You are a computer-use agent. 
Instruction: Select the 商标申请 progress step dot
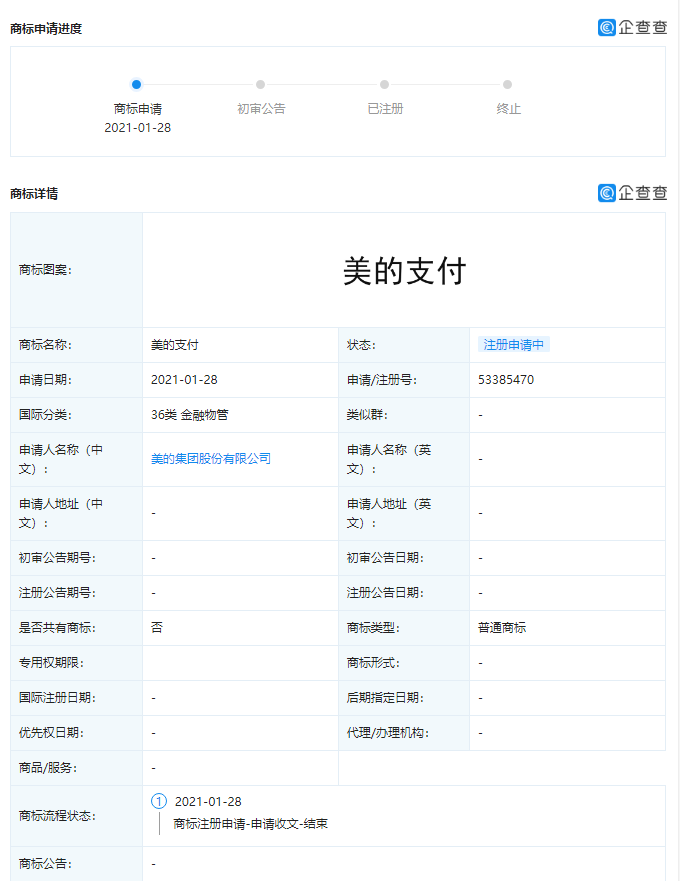click(x=136, y=84)
